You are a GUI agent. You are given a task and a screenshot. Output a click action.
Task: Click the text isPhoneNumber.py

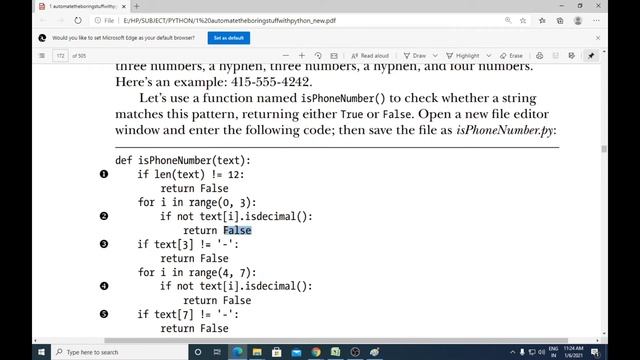[504, 130]
